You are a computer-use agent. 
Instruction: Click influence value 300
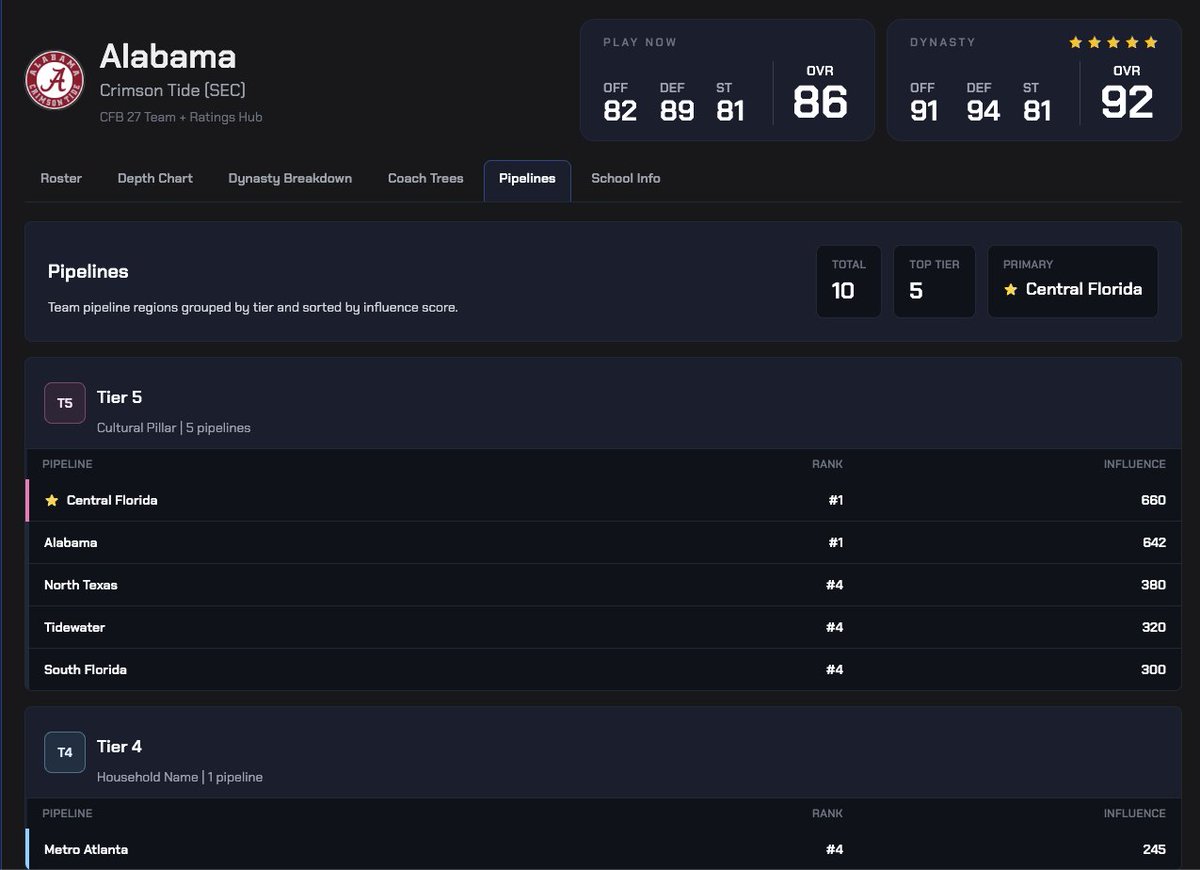tap(1153, 669)
